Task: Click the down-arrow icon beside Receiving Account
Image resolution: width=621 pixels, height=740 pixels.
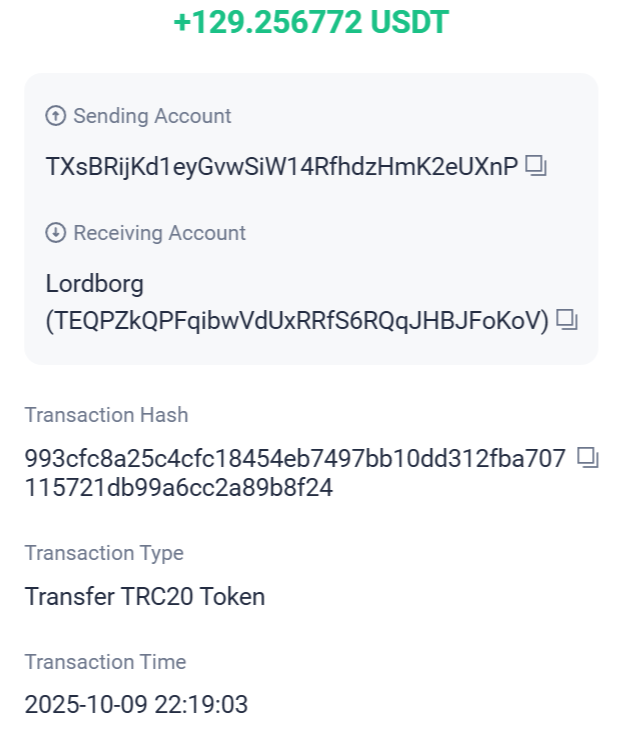Action: coord(56,233)
